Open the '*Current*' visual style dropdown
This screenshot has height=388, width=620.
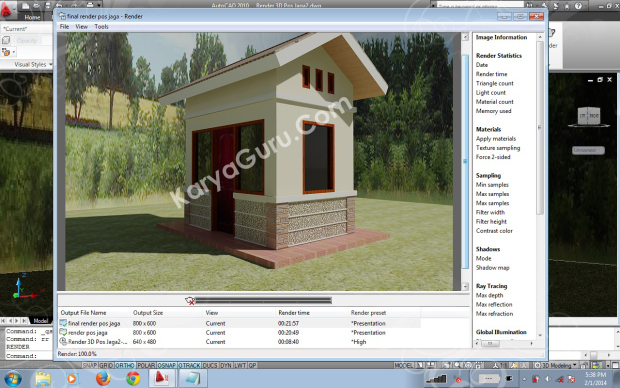pos(26,29)
